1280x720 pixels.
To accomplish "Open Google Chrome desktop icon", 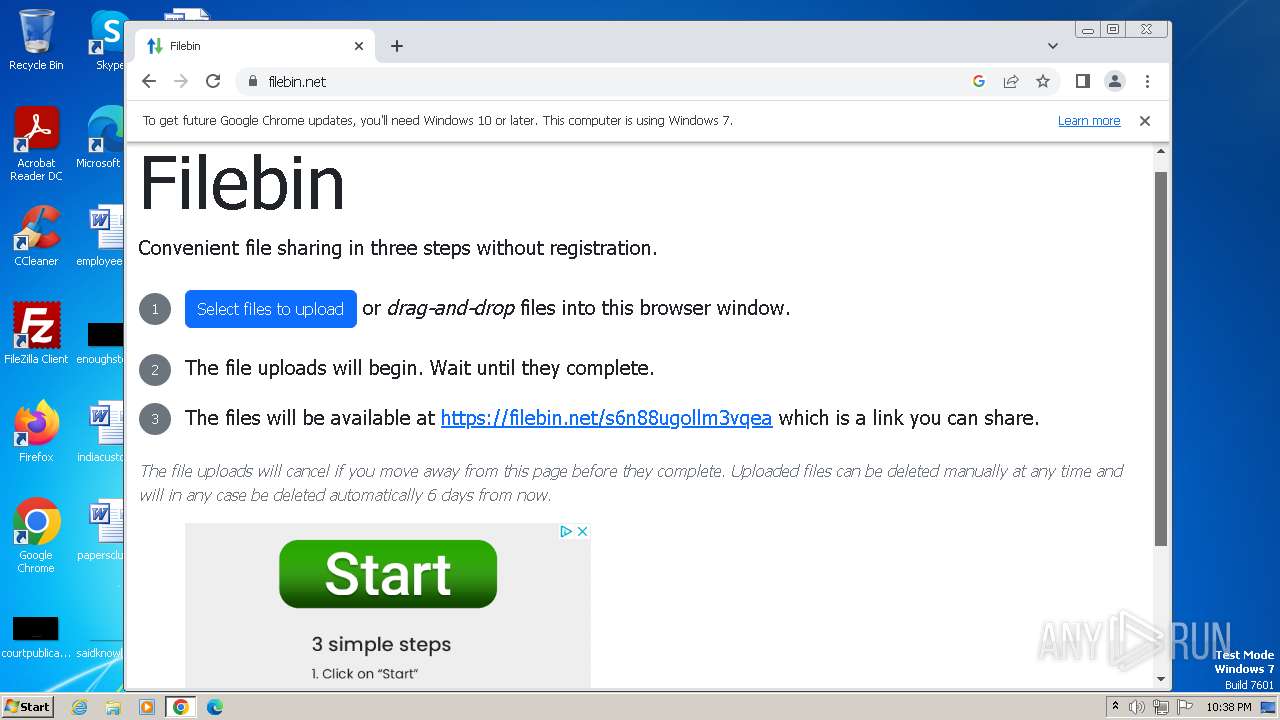I will click(36, 536).
